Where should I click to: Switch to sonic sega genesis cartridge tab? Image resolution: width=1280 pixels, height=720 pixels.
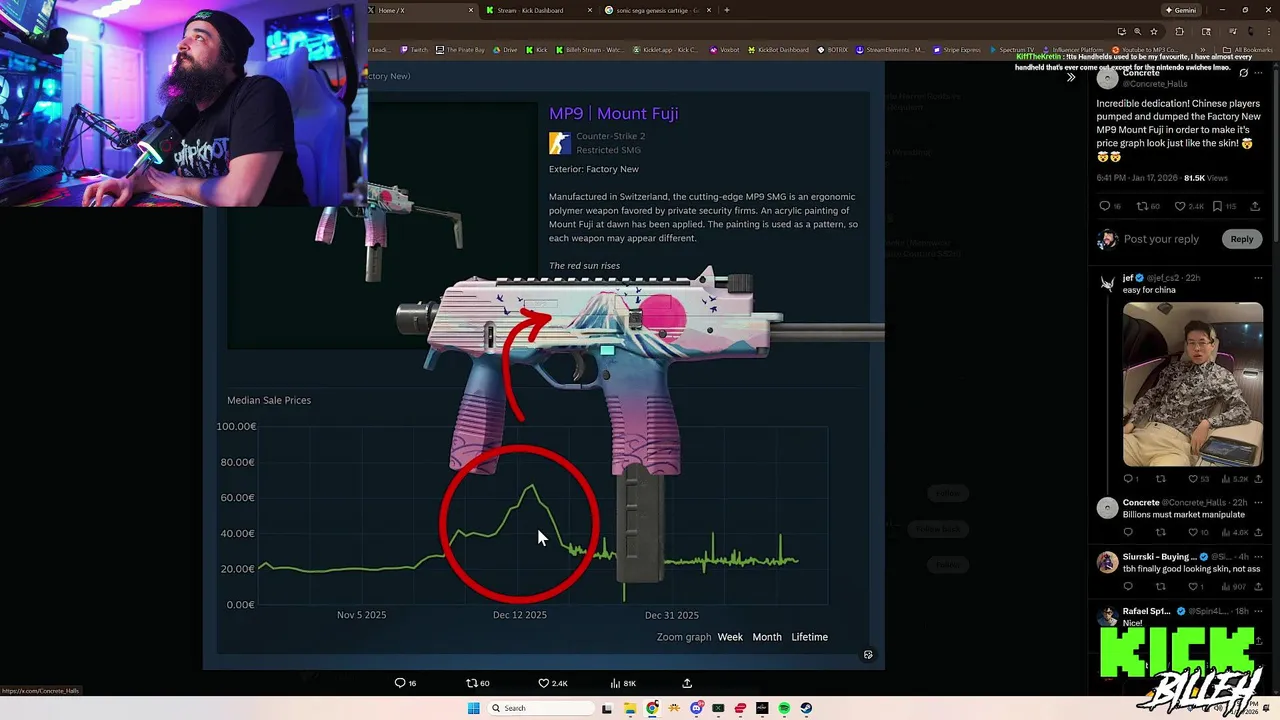pyautogui.click(x=657, y=10)
